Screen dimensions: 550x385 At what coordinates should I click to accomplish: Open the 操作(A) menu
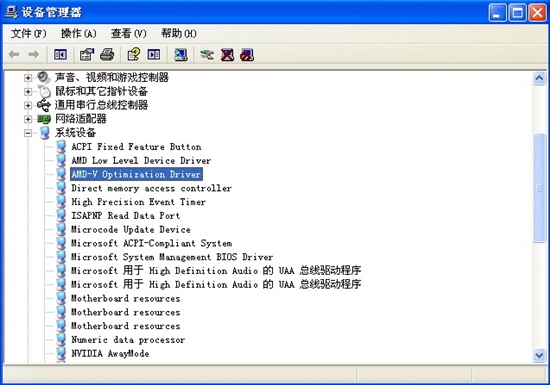(79, 34)
